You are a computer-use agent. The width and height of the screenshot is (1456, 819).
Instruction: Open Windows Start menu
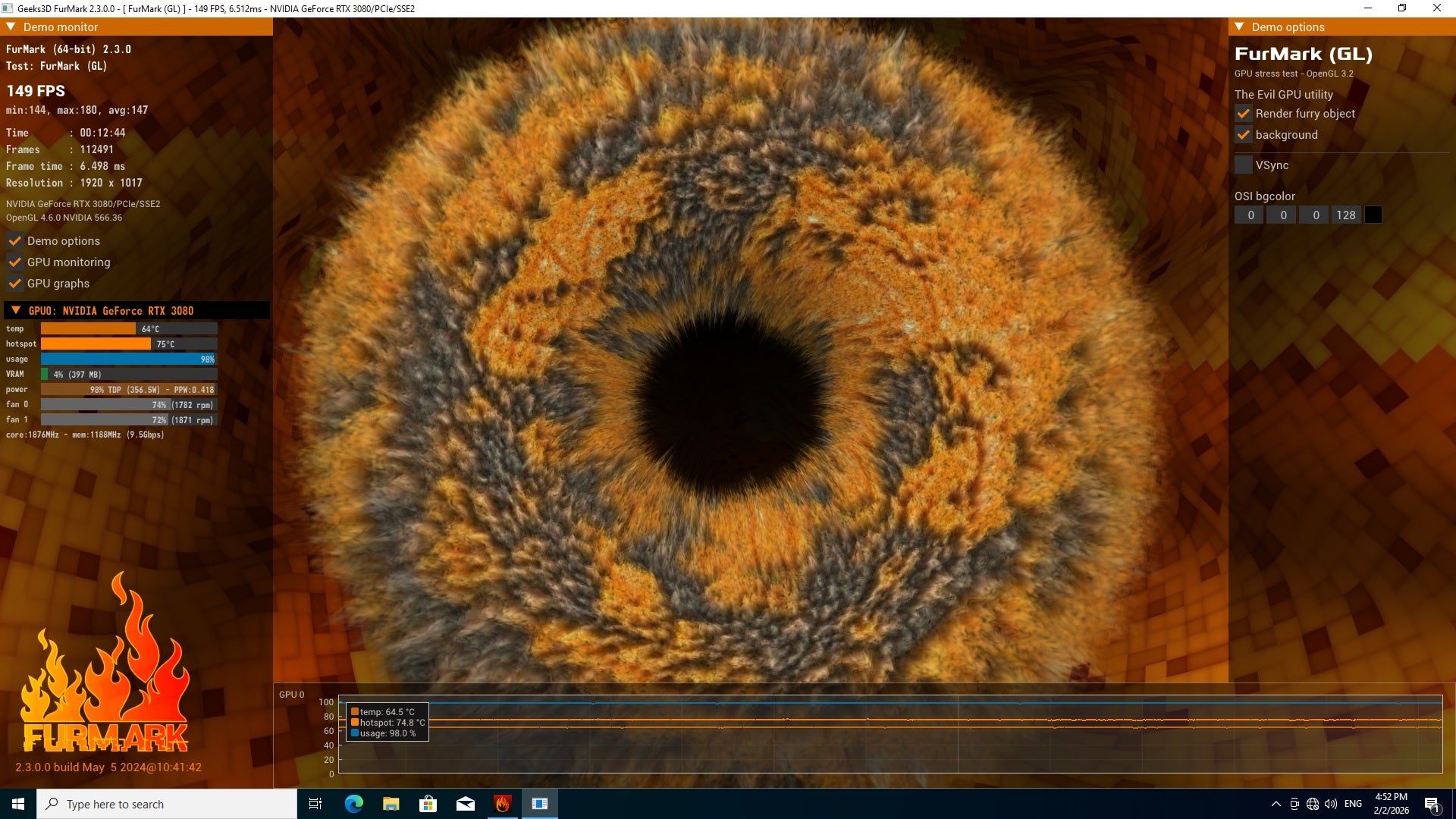click(18, 804)
